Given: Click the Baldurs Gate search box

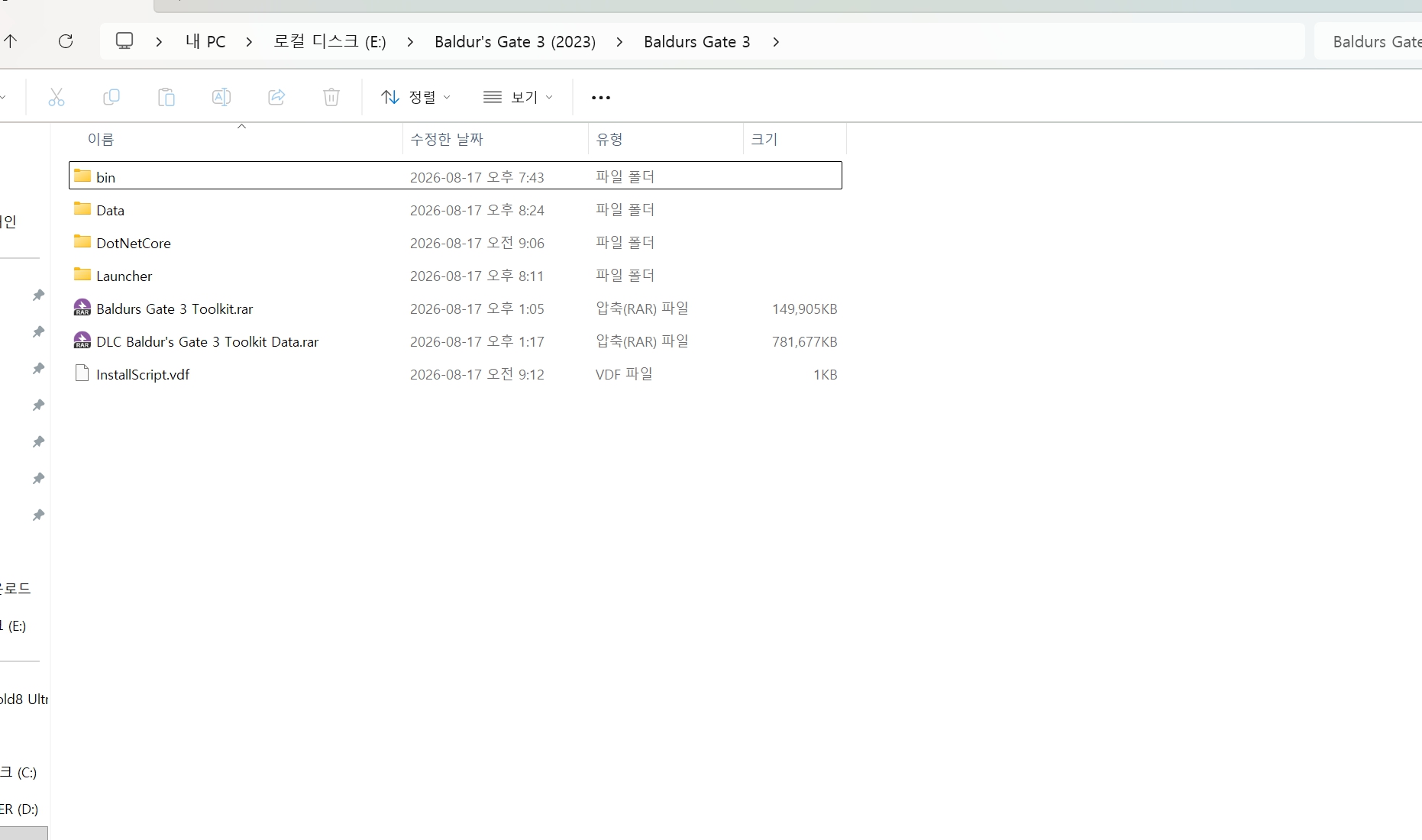Looking at the screenshot, I should pos(1369,42).
